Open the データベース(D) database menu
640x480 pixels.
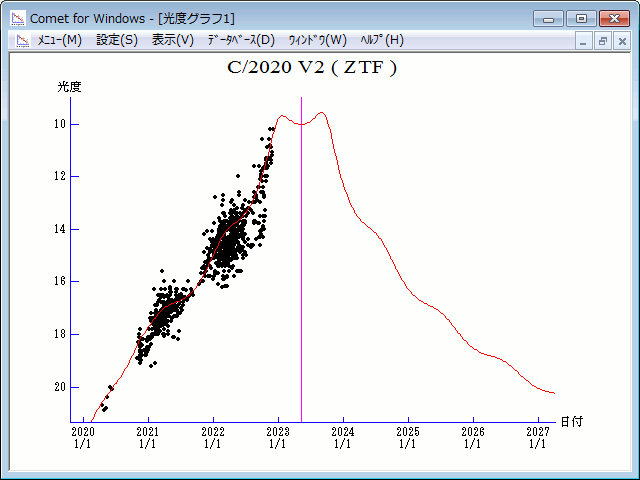240,40
